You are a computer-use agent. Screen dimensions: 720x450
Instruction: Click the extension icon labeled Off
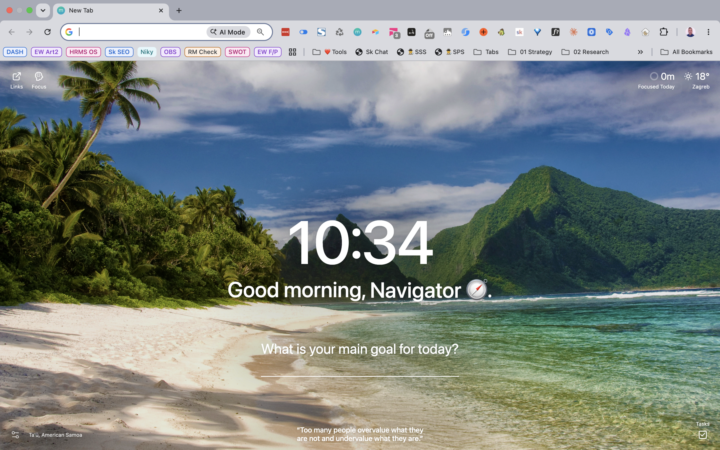(x=429, y=33)
